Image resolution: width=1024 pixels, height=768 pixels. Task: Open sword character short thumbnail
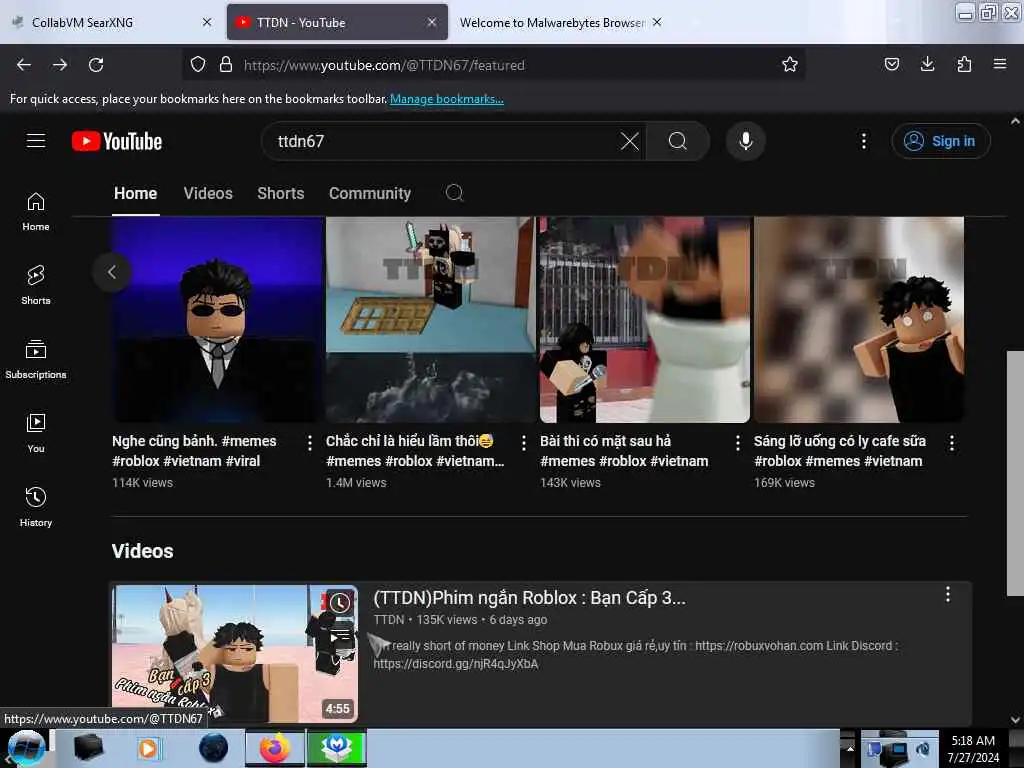tap(430, 319)
